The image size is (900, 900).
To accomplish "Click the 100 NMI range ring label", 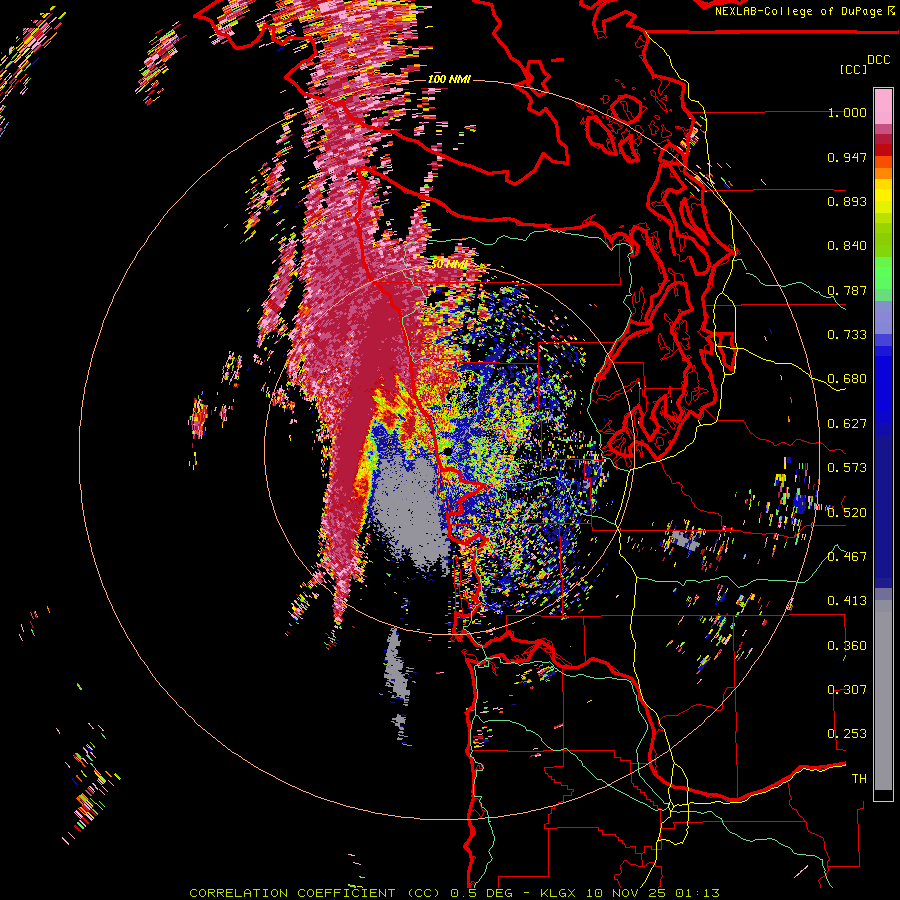I will click(x=449, y=79).
